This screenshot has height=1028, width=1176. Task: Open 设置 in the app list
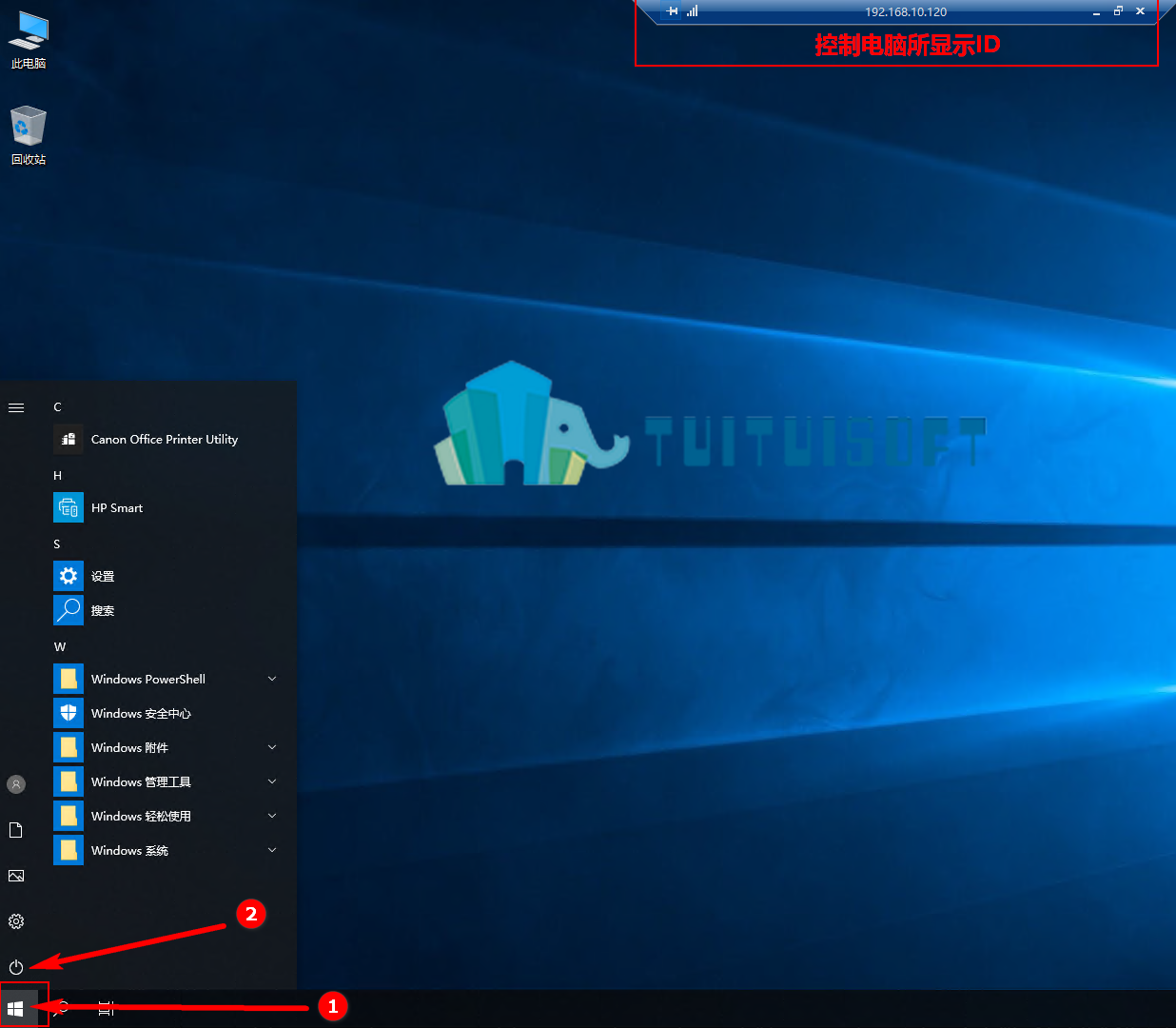(x=169, y=577)
